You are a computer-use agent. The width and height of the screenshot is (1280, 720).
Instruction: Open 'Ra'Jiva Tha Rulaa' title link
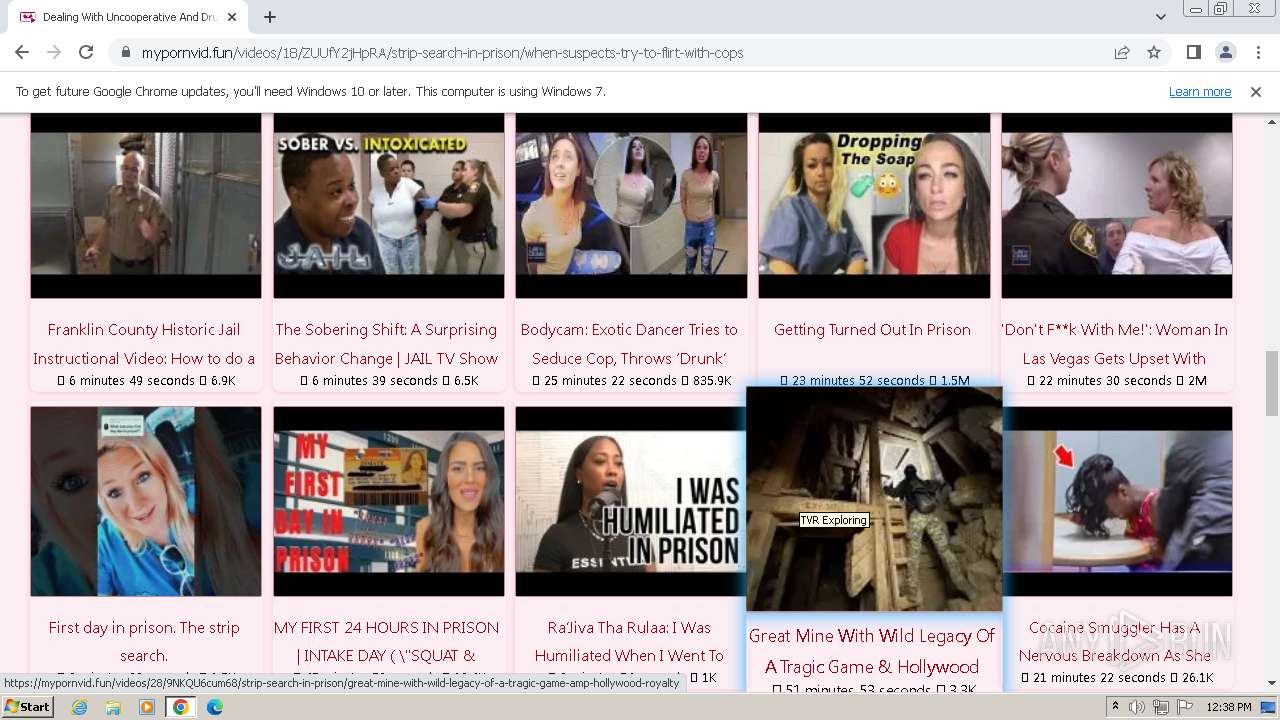(x=629, y=641)
